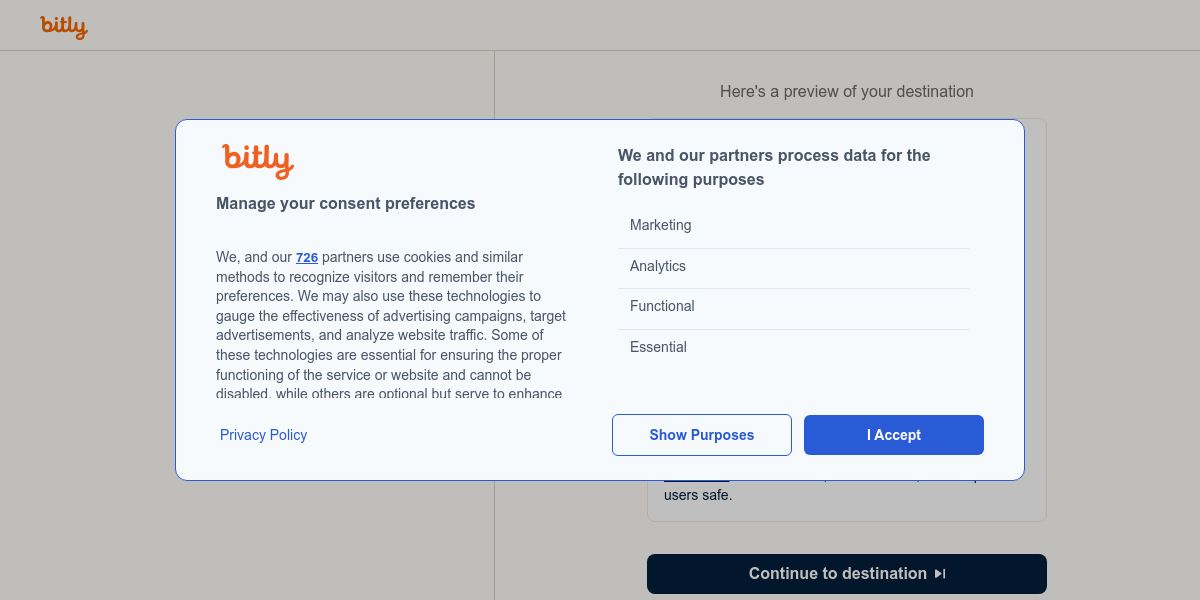This screenshot has width=1200, height=600.
Task: Open the 726 partners link
Action: click(307, 258)
